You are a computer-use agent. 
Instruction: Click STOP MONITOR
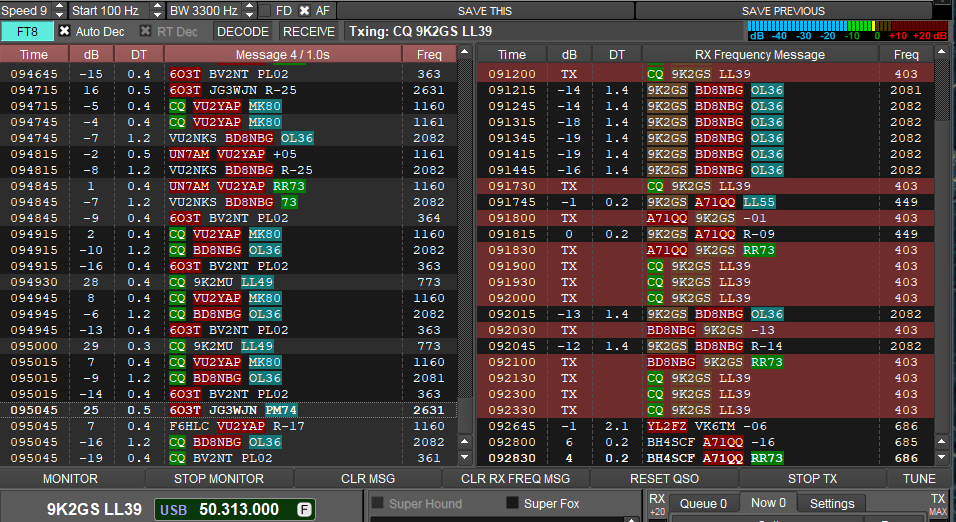tap(219, 479)
